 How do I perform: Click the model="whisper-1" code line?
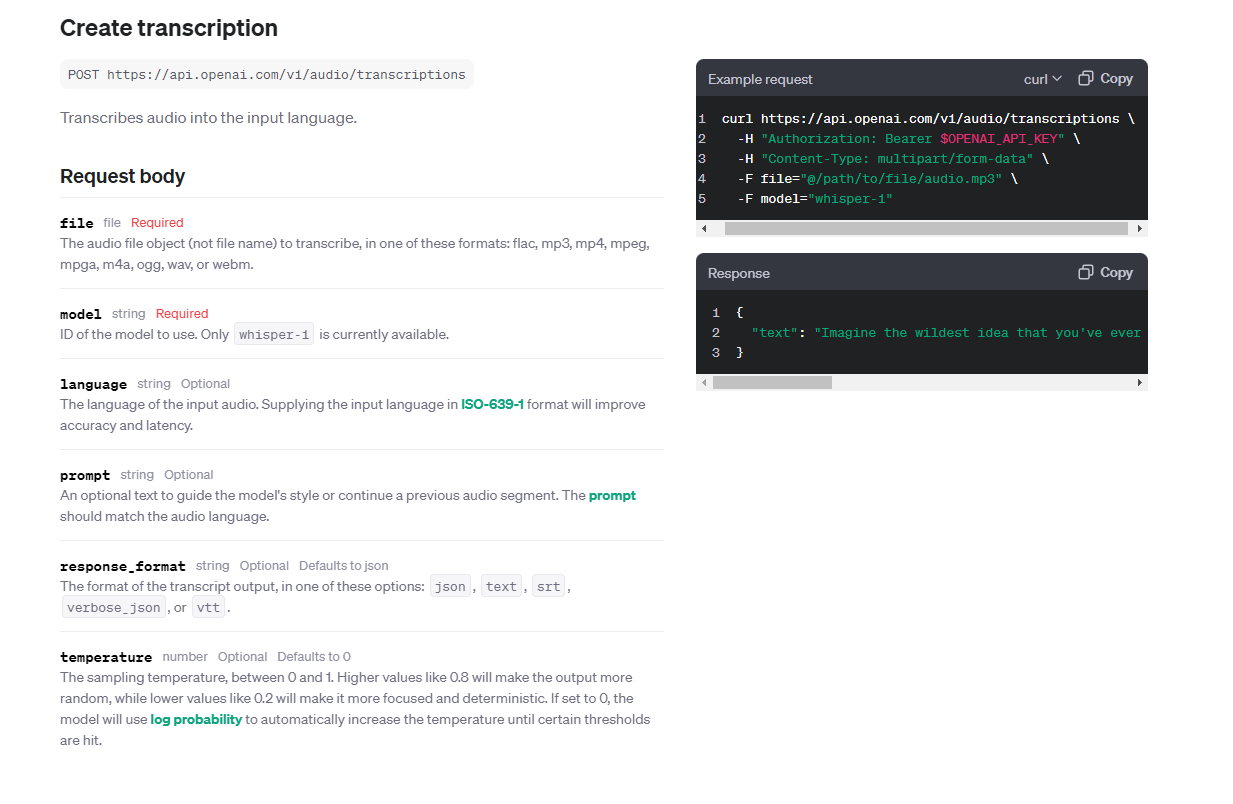point(815,199)
